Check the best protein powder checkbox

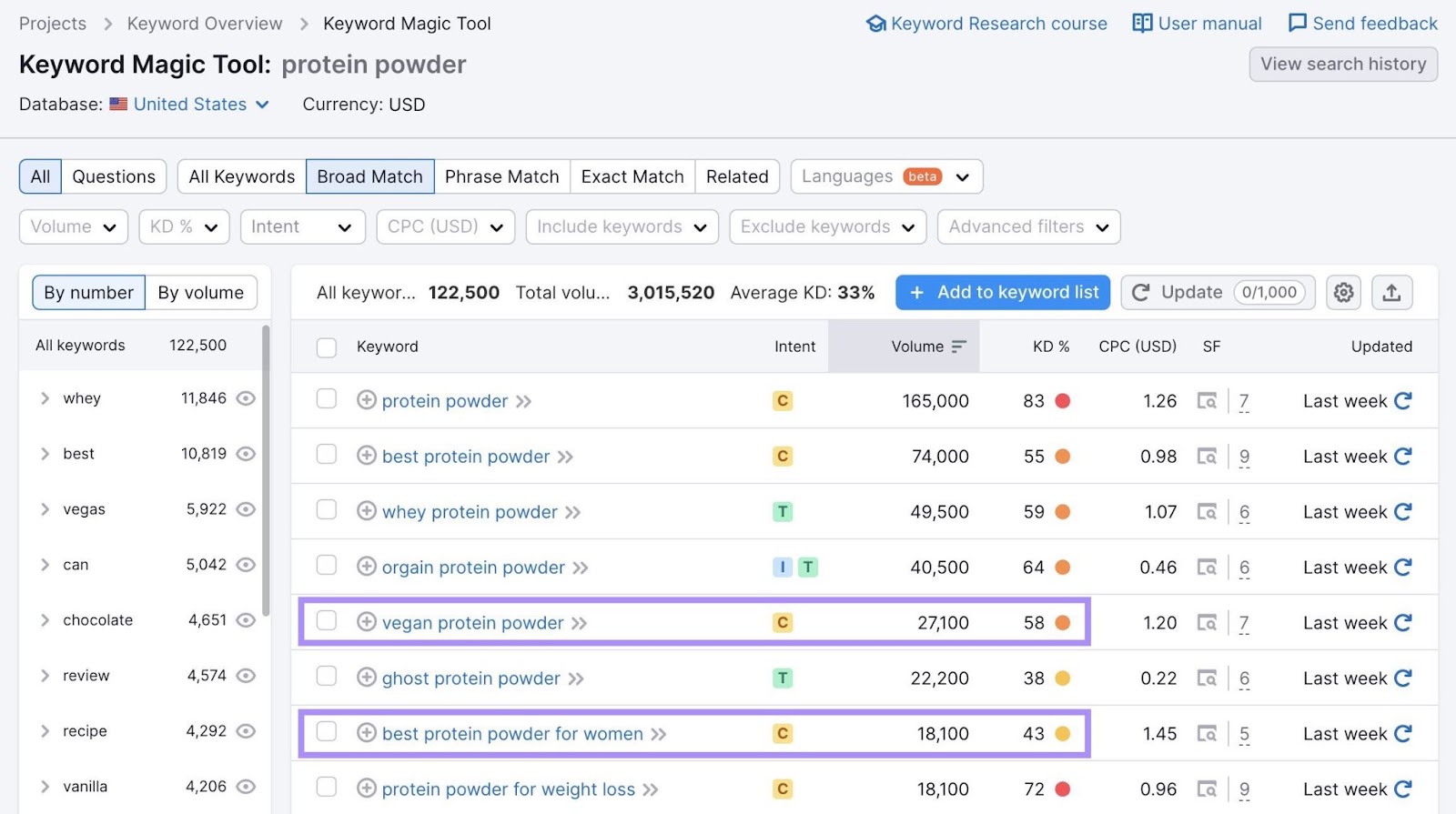[x=327, y=455]
